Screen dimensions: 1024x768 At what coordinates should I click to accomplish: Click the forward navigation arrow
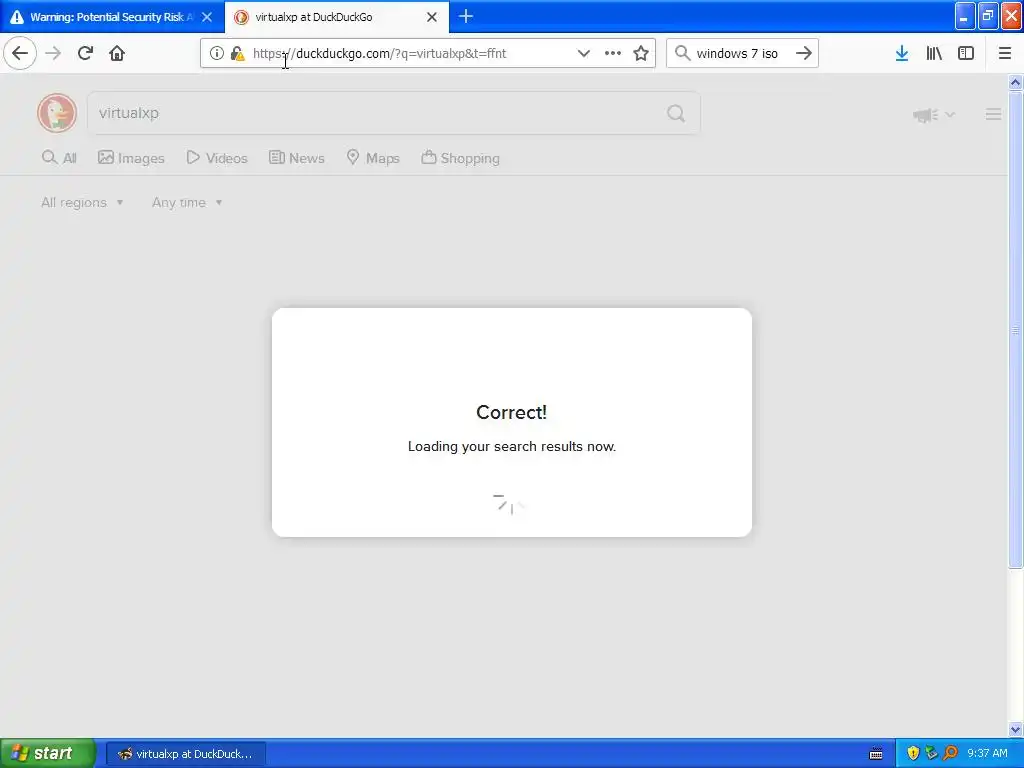click(54, 53)
